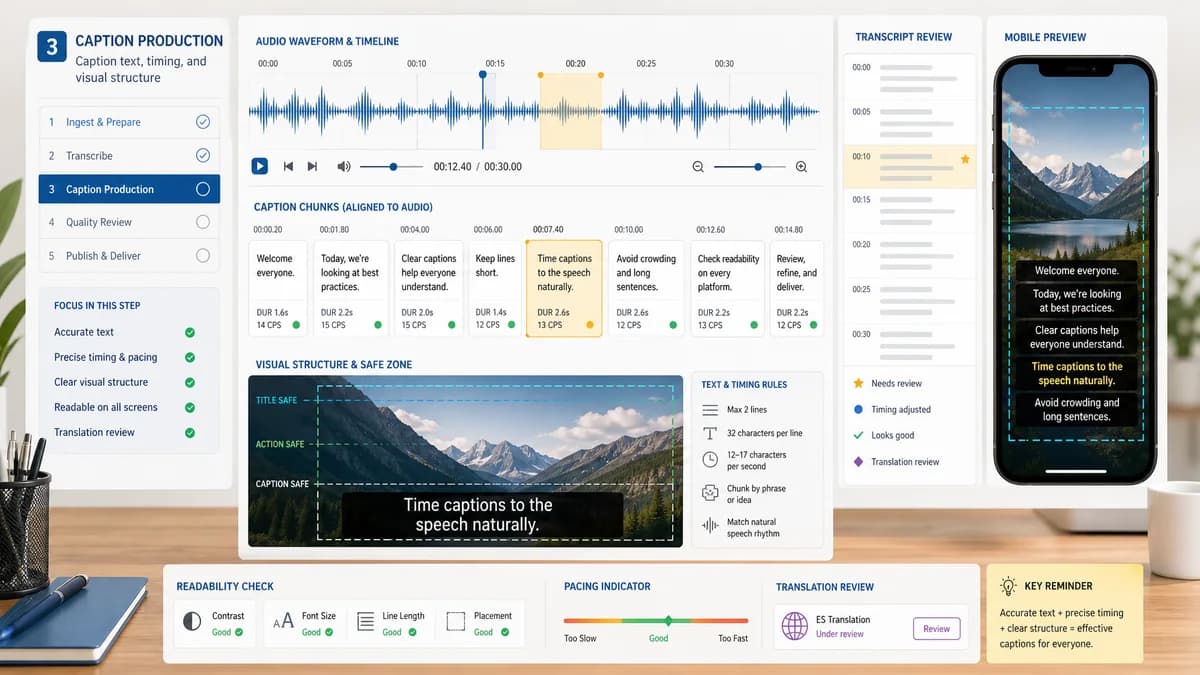The image size is (1200, 675).
Task: Mark the Publish & Deliver step circle
Action: tap(203, 256)
